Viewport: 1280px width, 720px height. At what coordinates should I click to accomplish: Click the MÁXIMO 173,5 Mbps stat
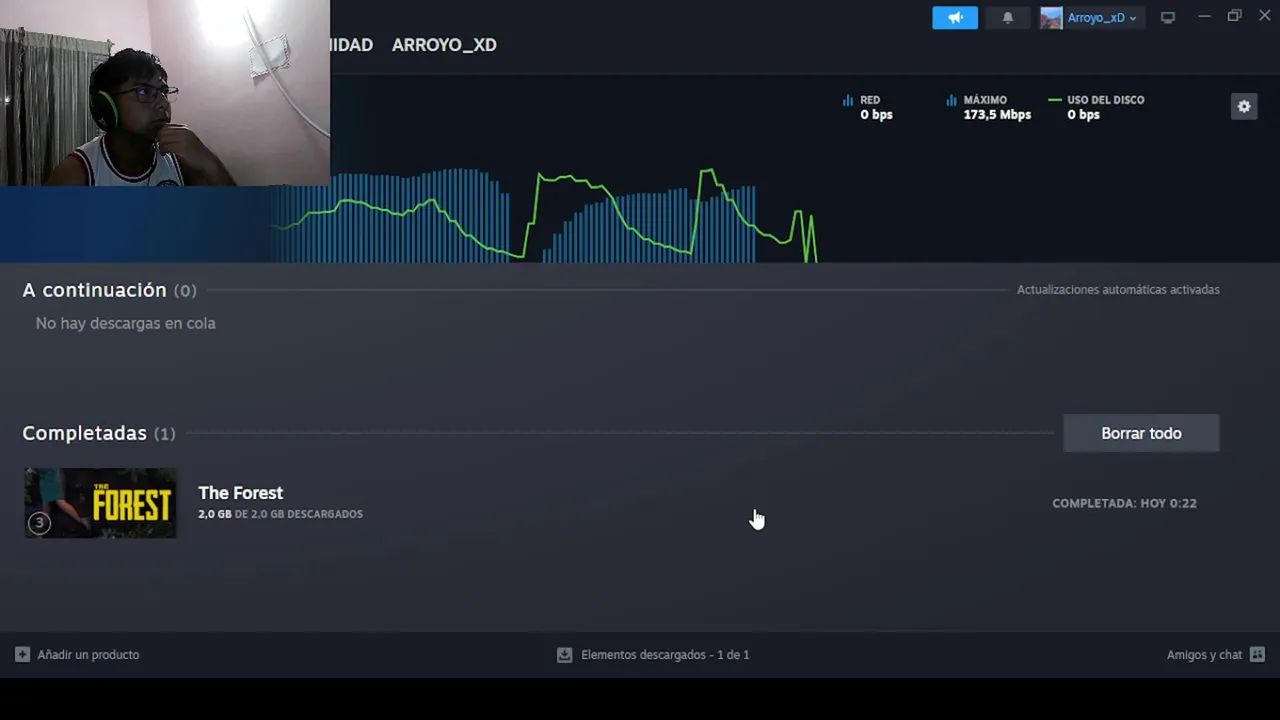point(988,107)
